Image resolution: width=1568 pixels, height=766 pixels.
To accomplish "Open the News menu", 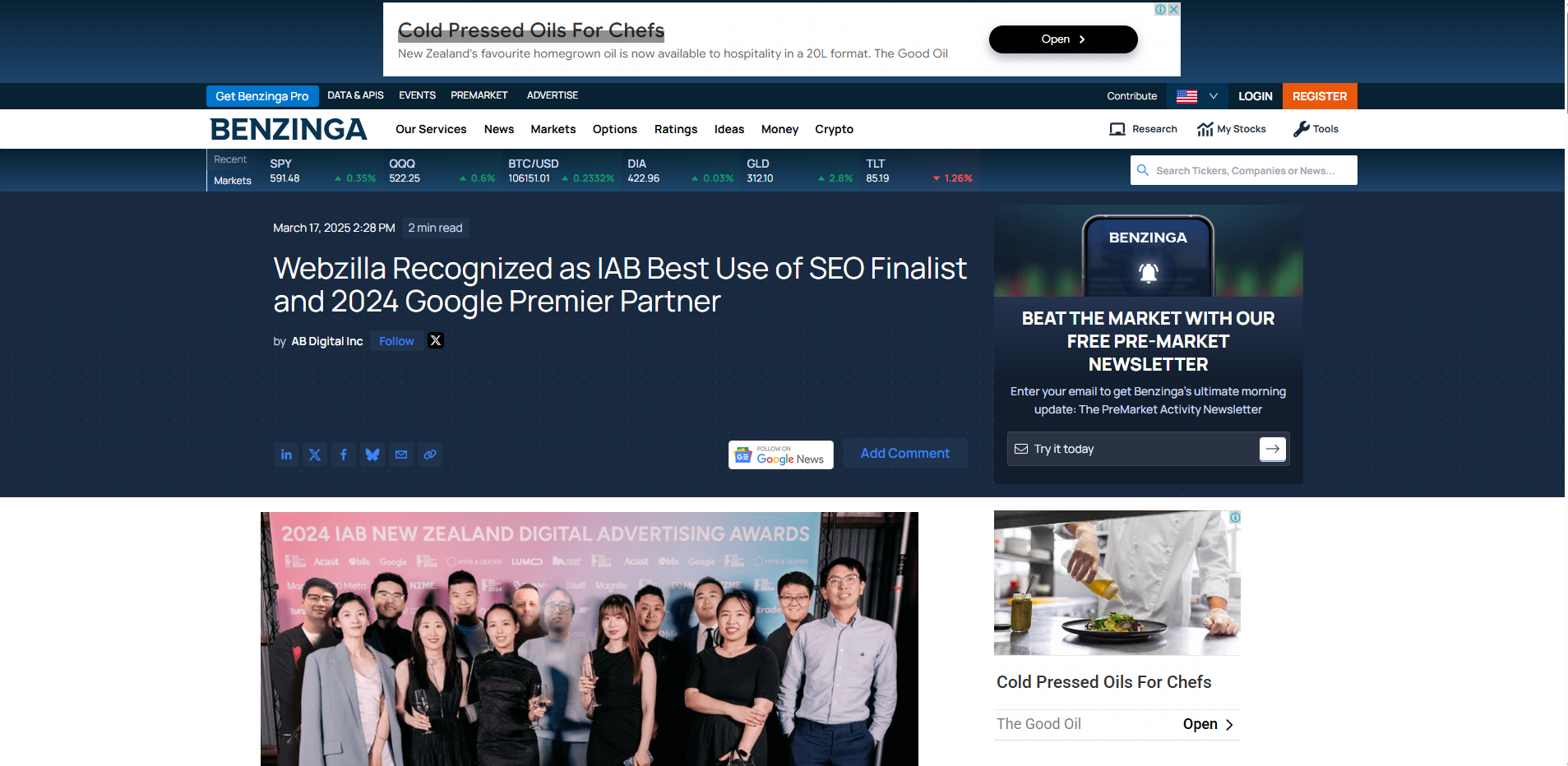I will tap(499, 129).
